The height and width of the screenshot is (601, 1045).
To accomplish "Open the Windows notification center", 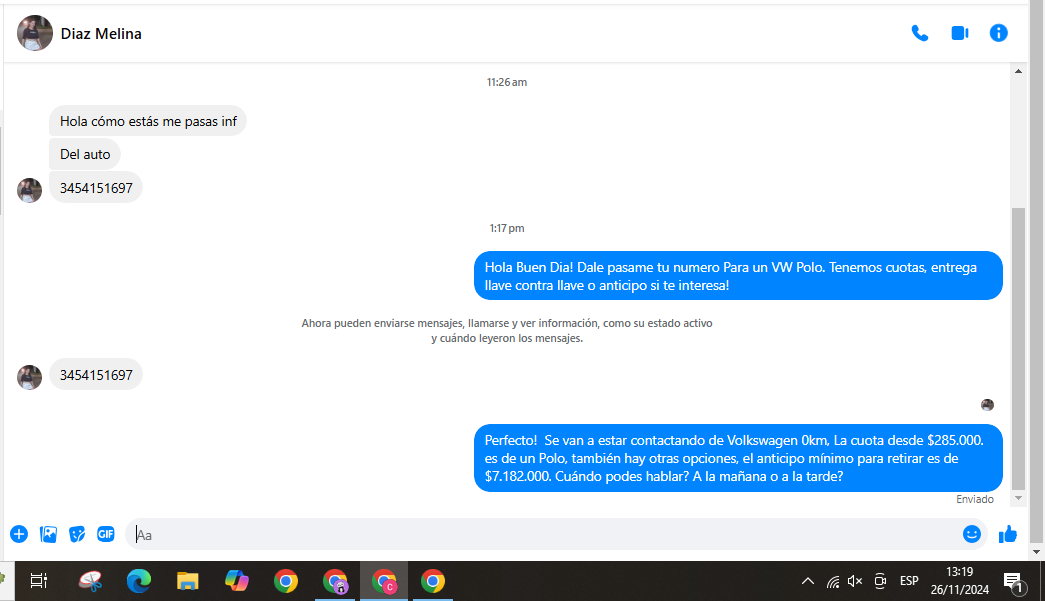I will [1014, 582].
